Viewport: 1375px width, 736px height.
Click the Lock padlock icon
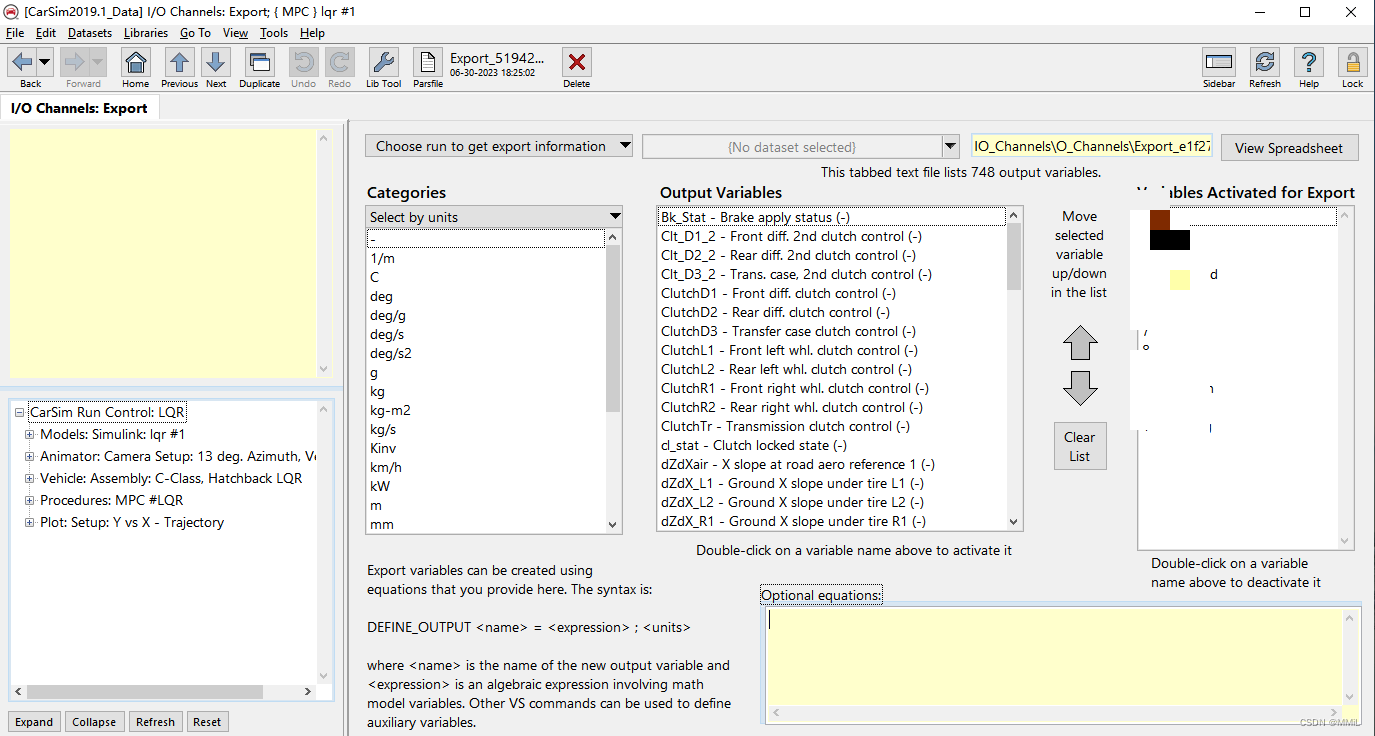[x=1352, y=63]
